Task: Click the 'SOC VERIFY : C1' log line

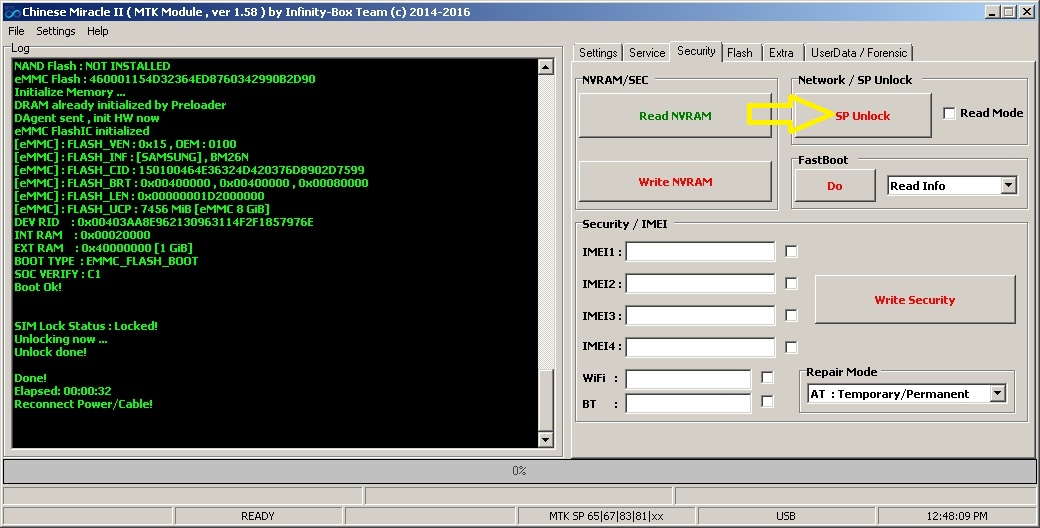Action: [x=57, y=274]
